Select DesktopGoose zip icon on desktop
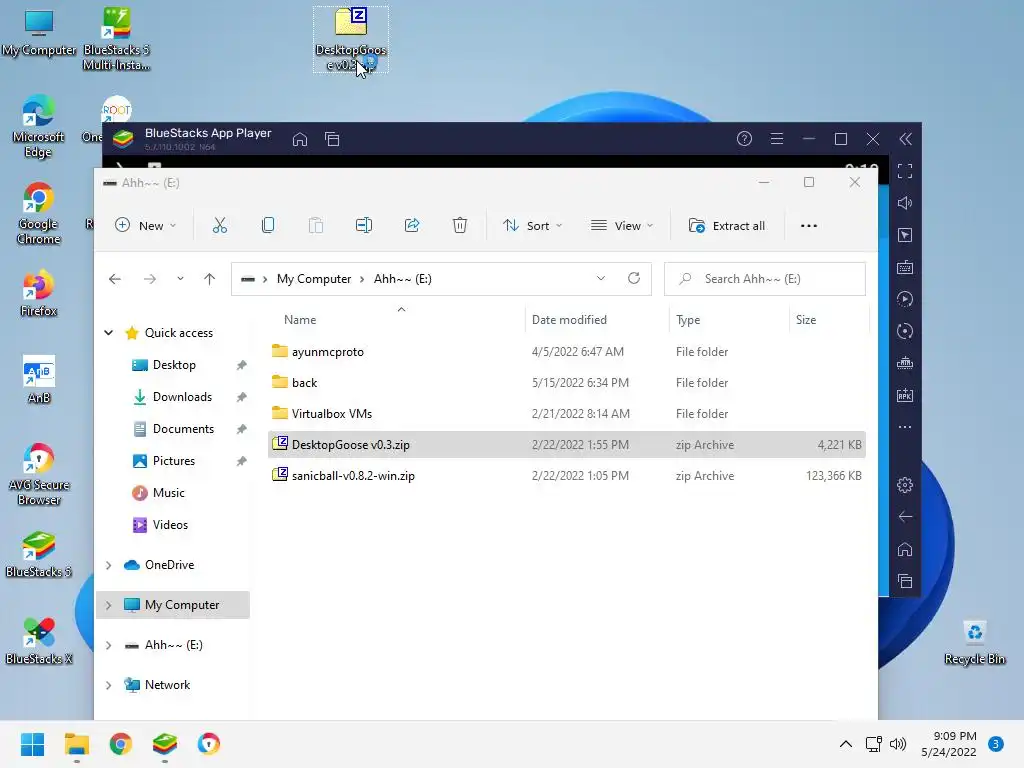The height and width of the screenshot is (768, 1024). point(351,39)
